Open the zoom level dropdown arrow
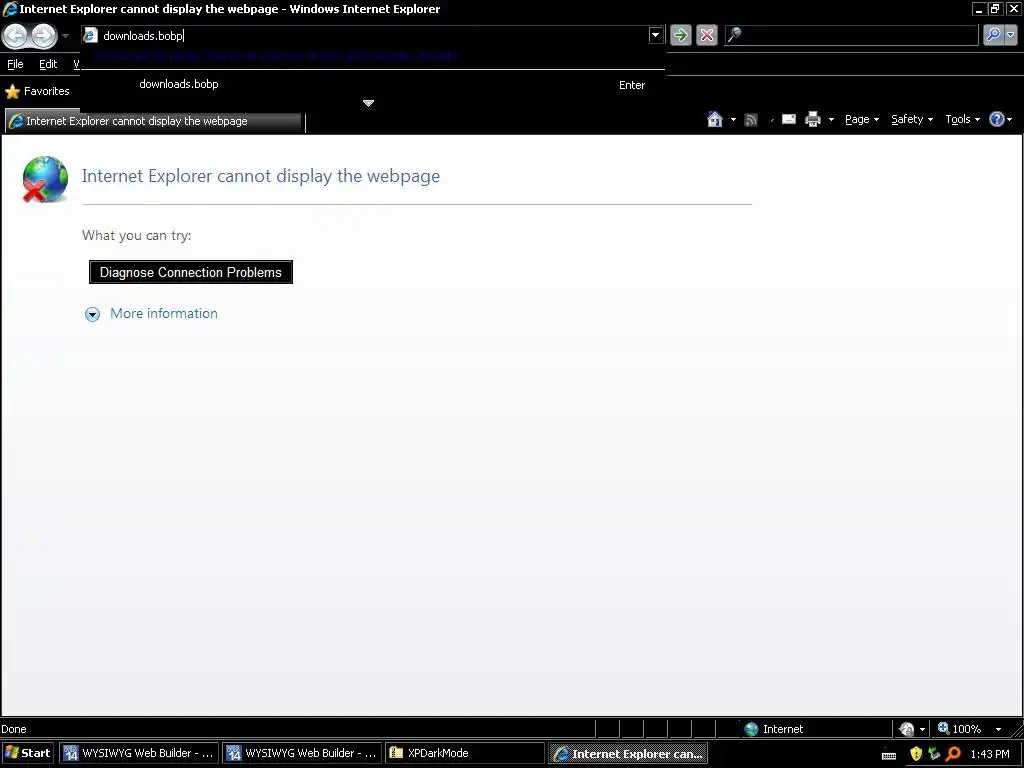 pyautogui.click(x=999, y=729)
